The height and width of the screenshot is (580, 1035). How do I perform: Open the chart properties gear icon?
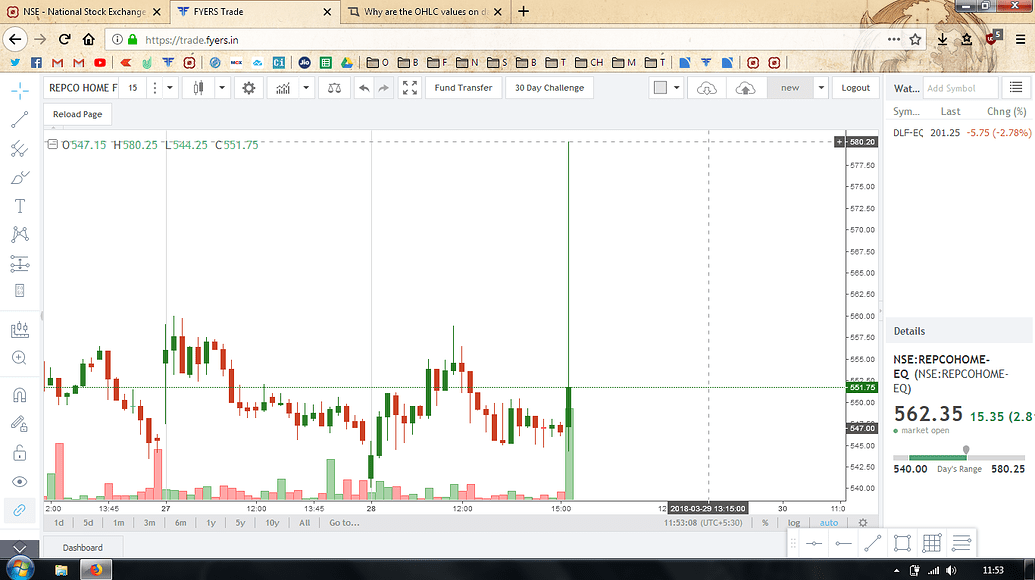click(x=248, y=87)
